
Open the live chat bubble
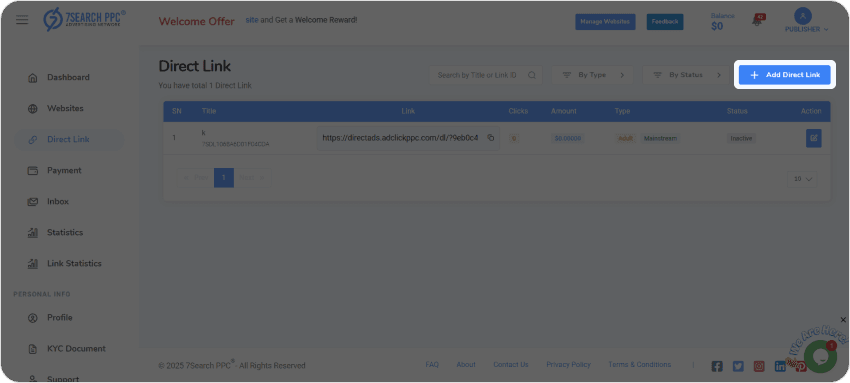coord(820,356)
